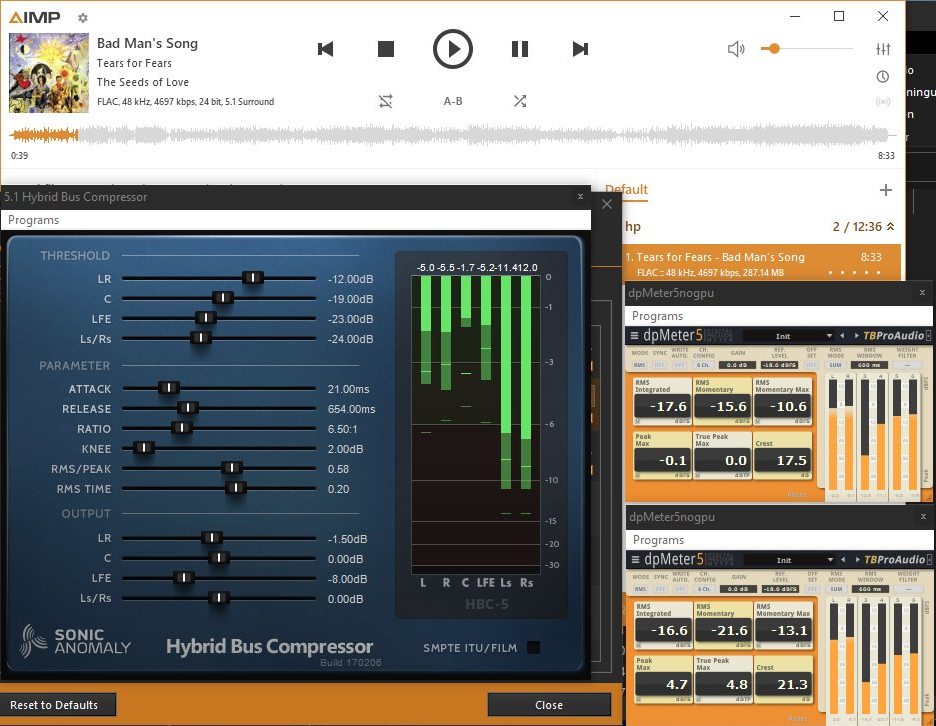Select the hp group header
Image resolution: width=936 pixels, height=726 pixels.
click(x=760, y=226)
